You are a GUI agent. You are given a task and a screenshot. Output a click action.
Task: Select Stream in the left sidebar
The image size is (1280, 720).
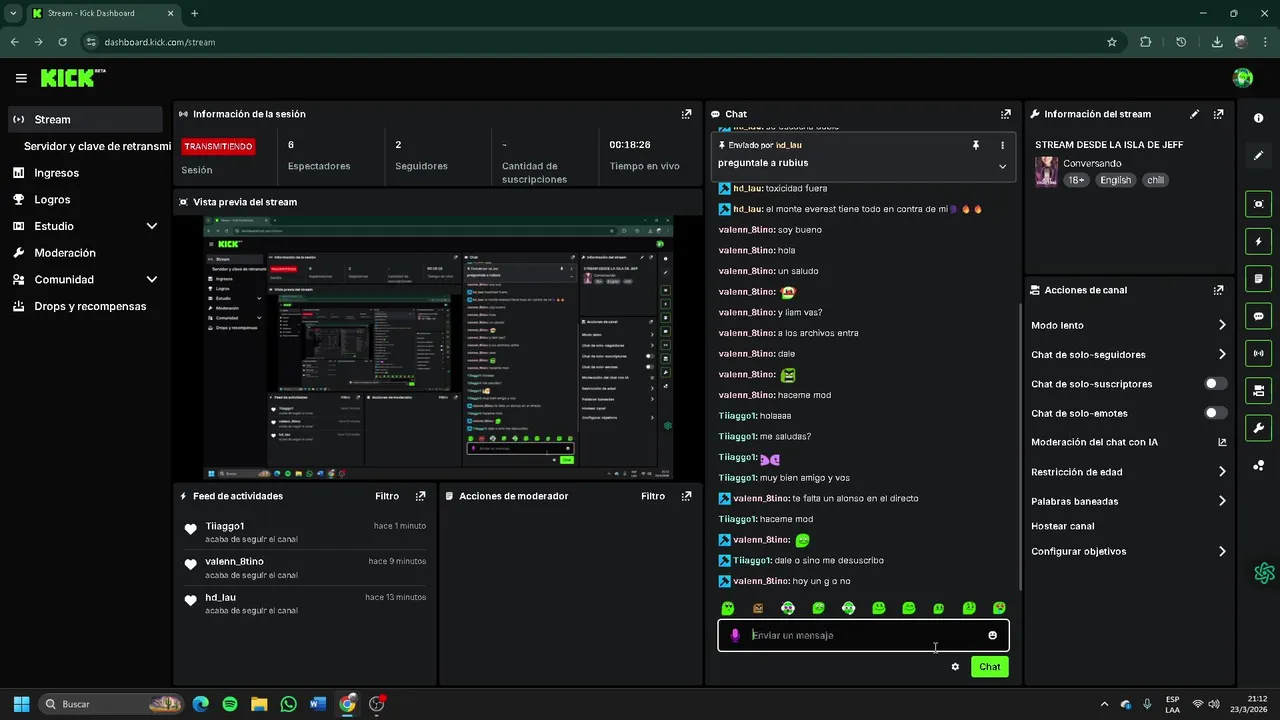85,119
